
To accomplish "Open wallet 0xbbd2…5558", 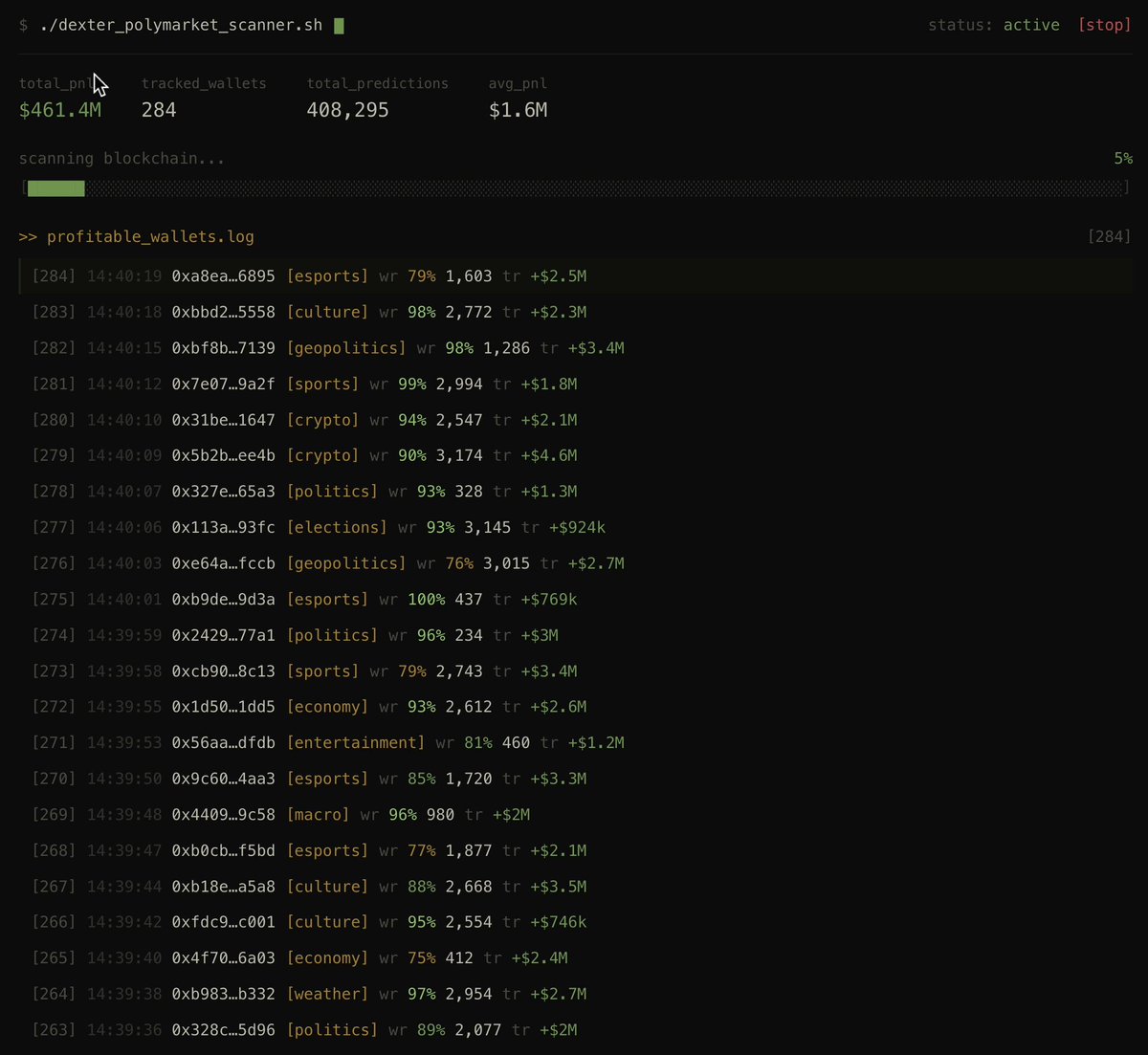I will point(224,313).
